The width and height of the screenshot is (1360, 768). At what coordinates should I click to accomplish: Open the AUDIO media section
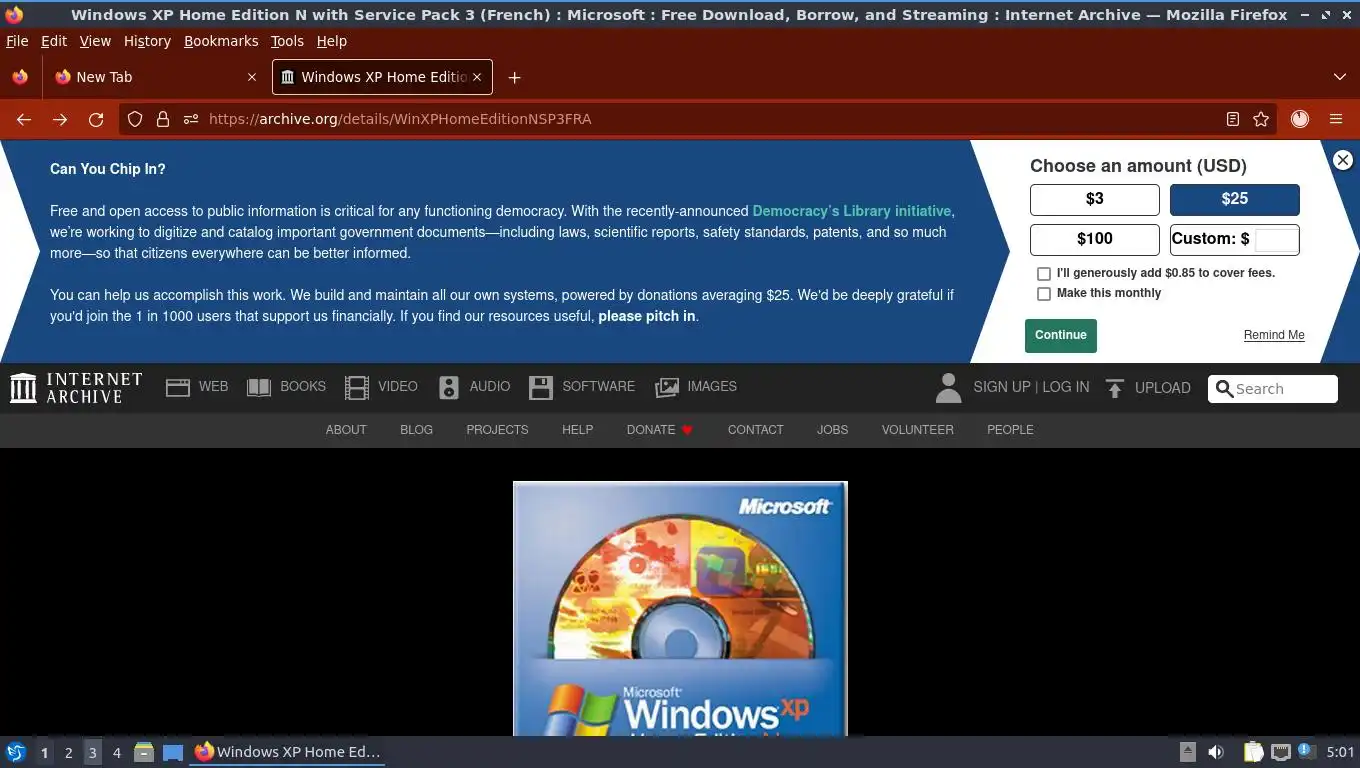(x=475, y=387)
